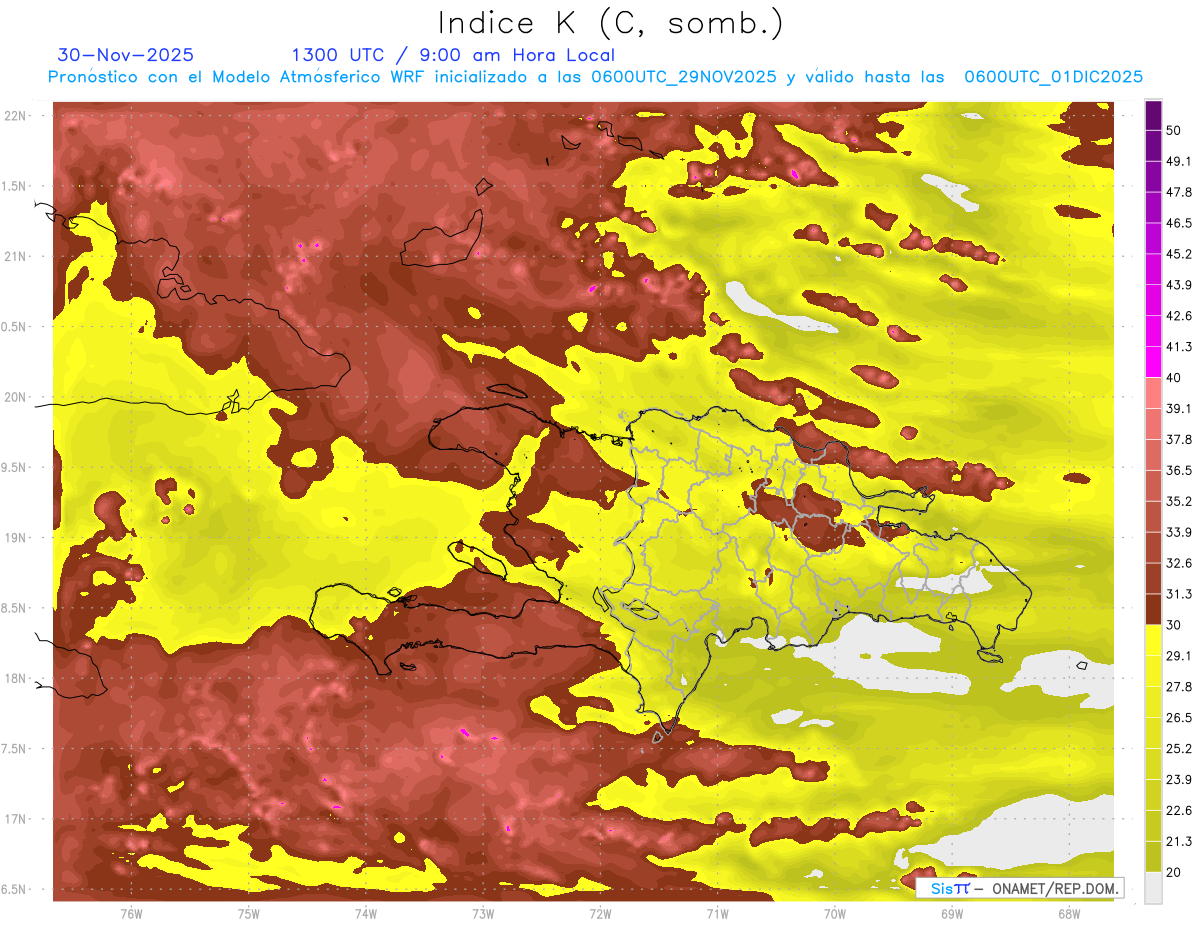Click the colorbar value "21.3"
Image resolution: width=1200 pixels, height=927 pixels.
coord(1178,843)
